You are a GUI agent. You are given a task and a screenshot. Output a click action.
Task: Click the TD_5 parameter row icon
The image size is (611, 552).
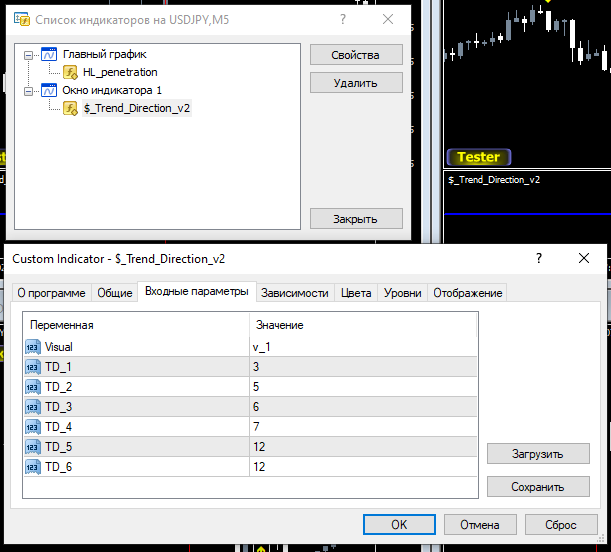point(33,447)
